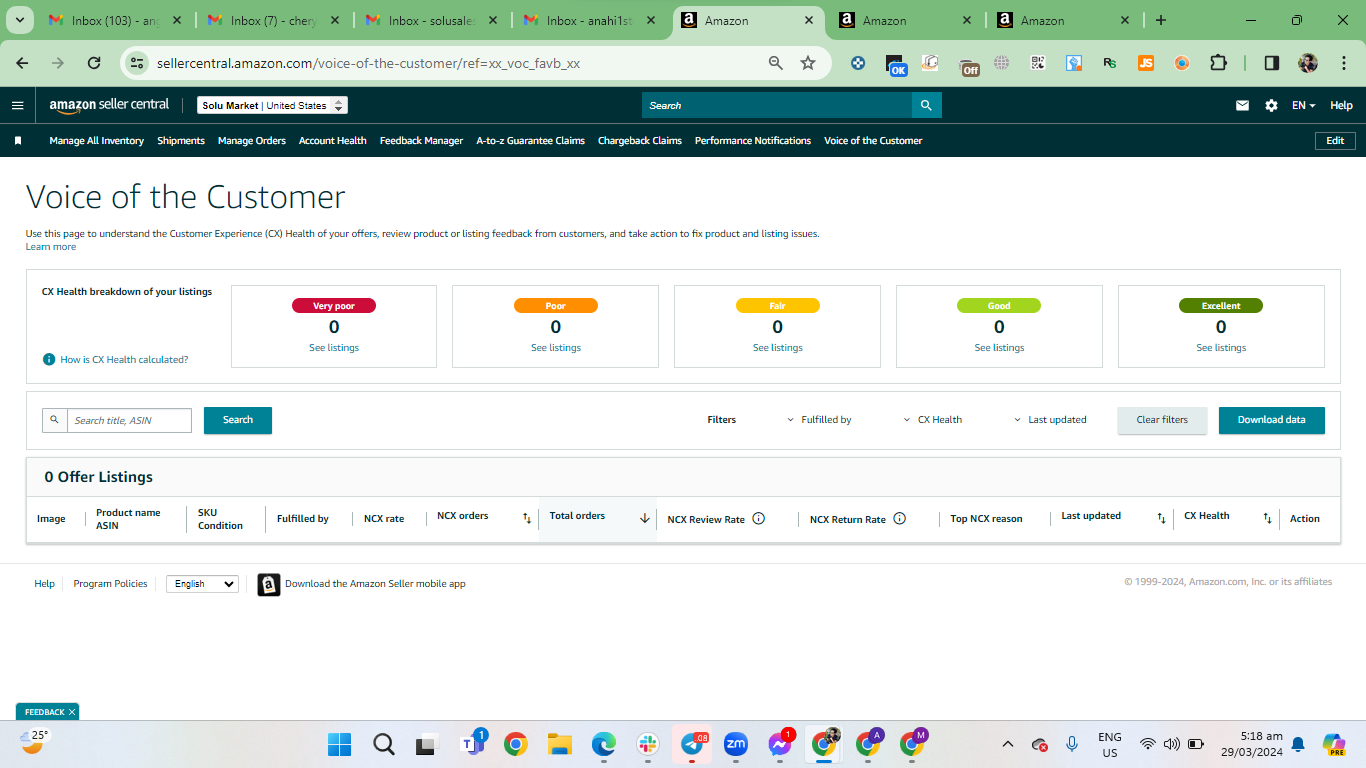Click the browser address bar URL
Image resolution: width=1366 pixels, height=768 pixels.
tap(369, 63)
